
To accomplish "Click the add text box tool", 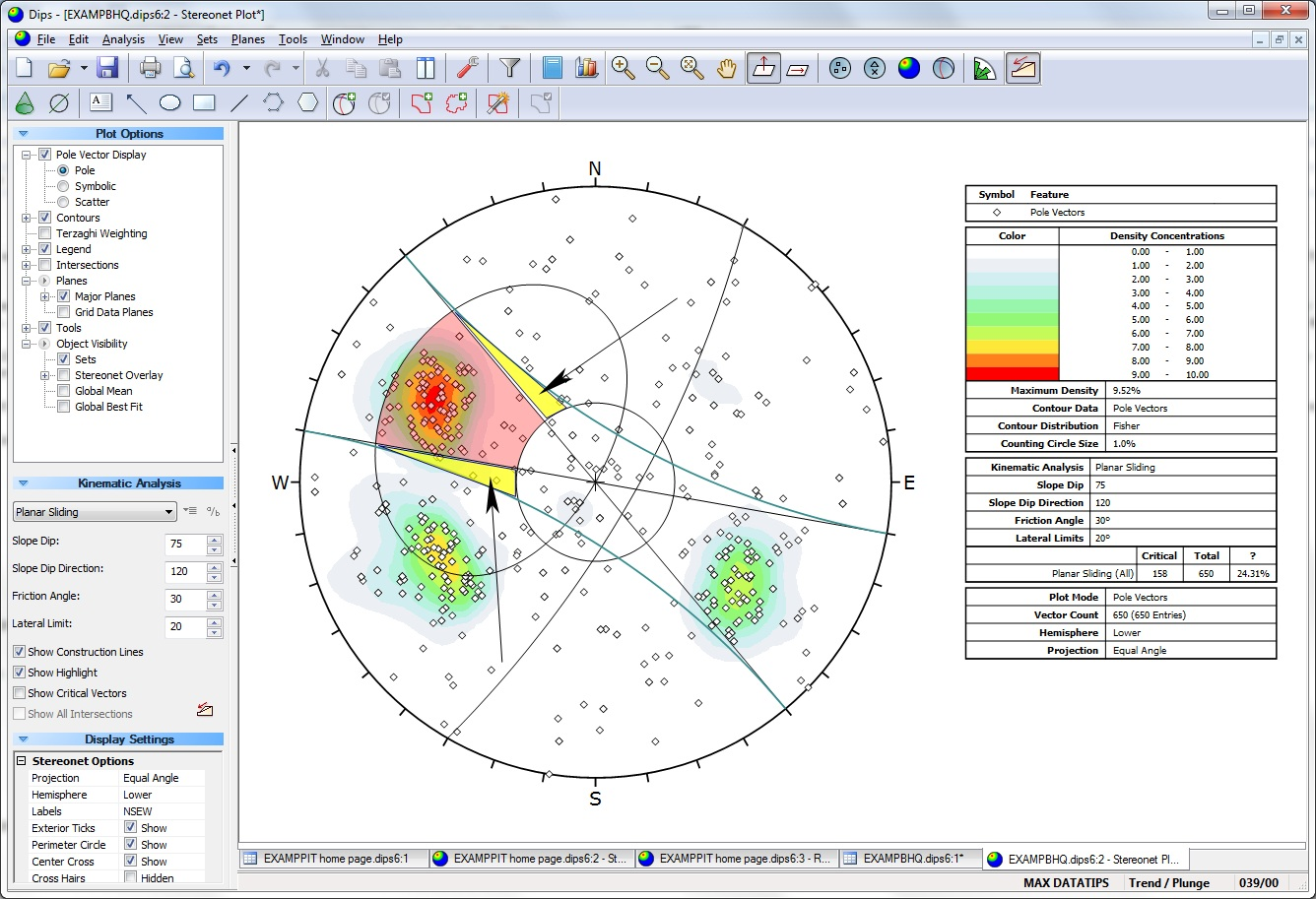I will coord(100,103).
